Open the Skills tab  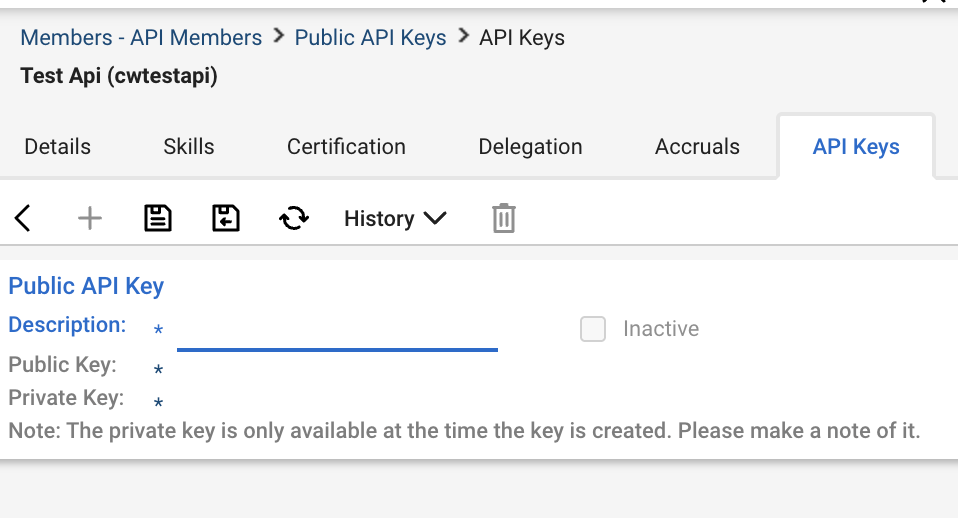point(189,147)
